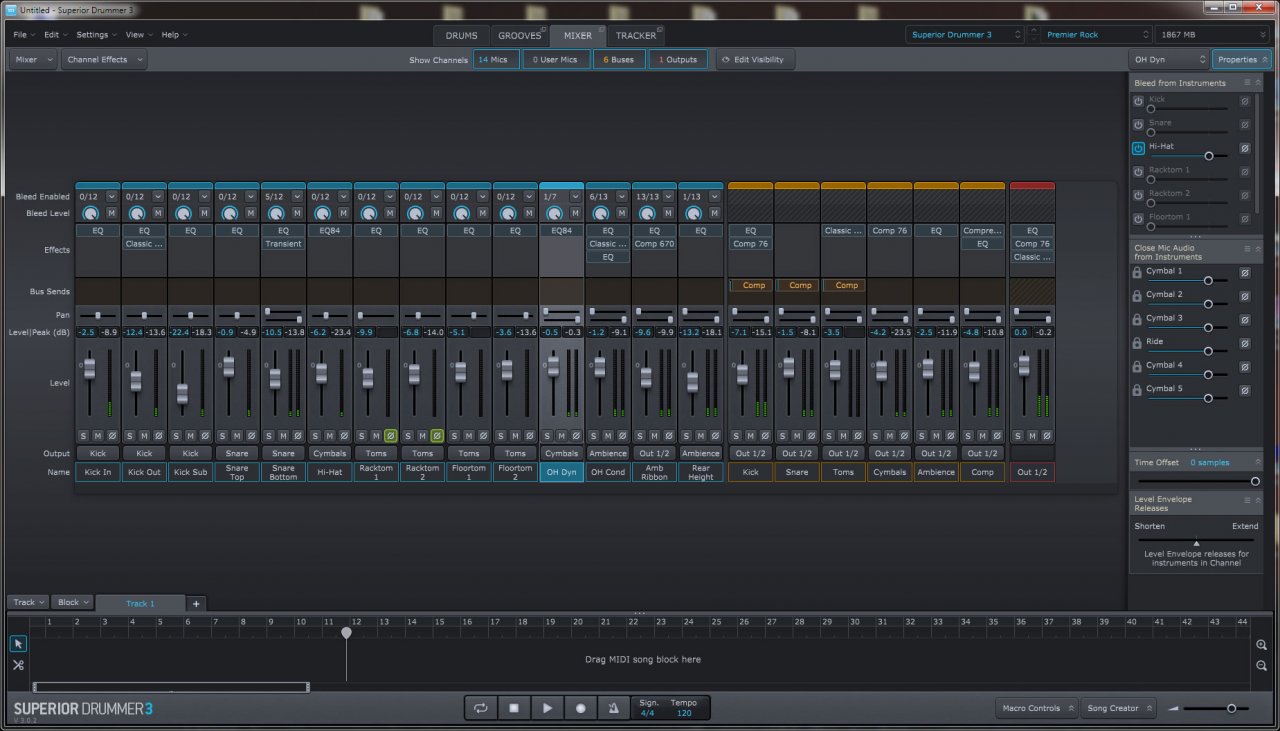This screenshot has height=731, width=1280.
Task: Click Kick Sub bleed level knob
Action: pyautogui.click(x=183, y=213)
